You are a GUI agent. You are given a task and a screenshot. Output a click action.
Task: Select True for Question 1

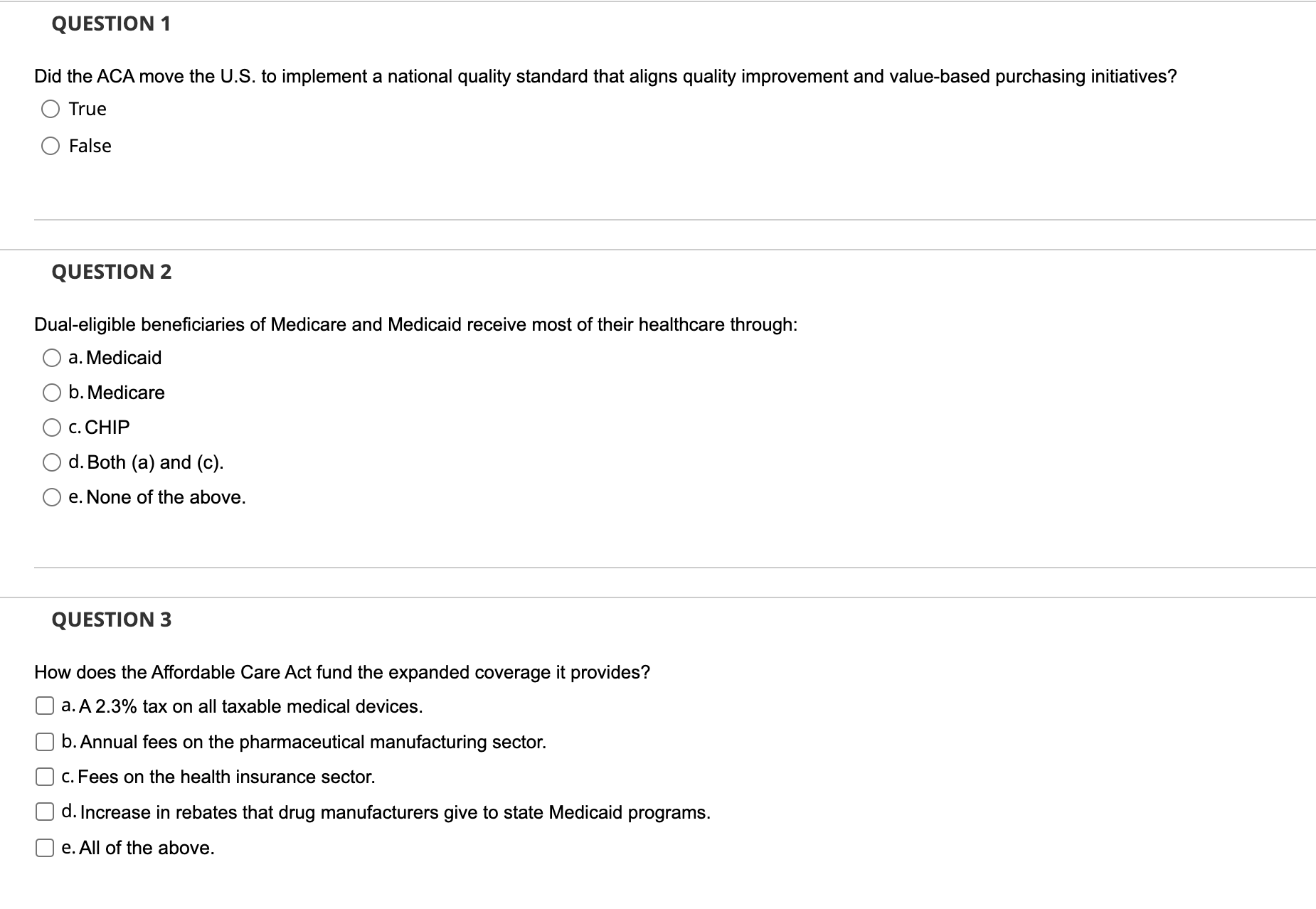tap(51, 109)
